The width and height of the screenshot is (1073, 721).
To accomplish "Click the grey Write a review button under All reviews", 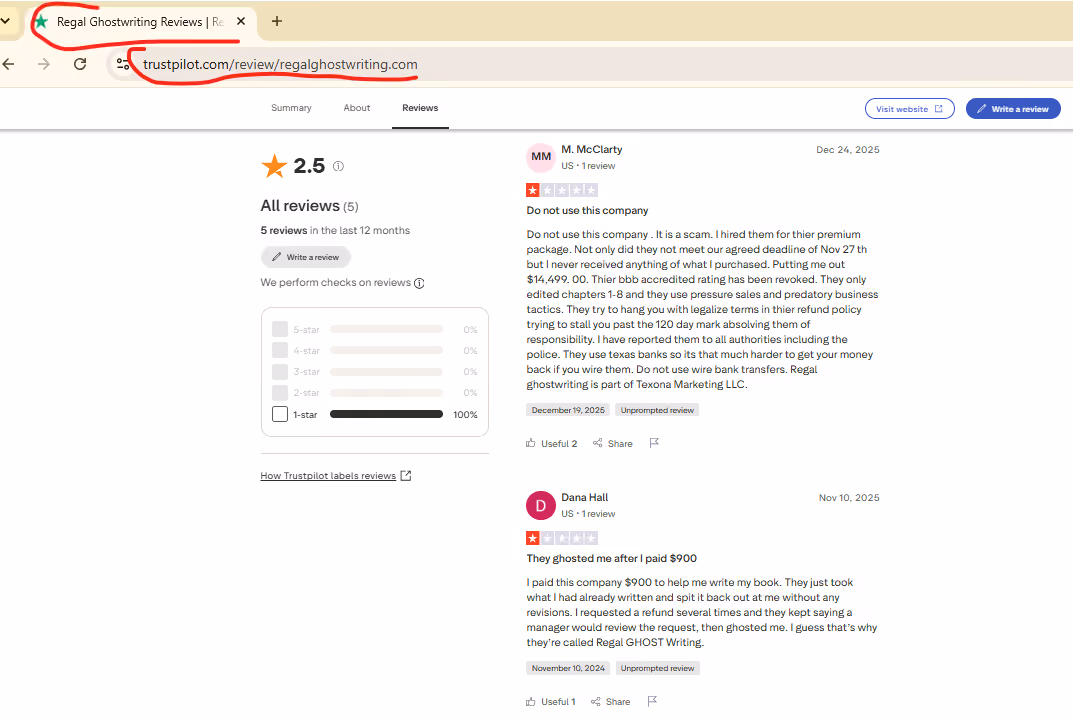I will 305,257.
